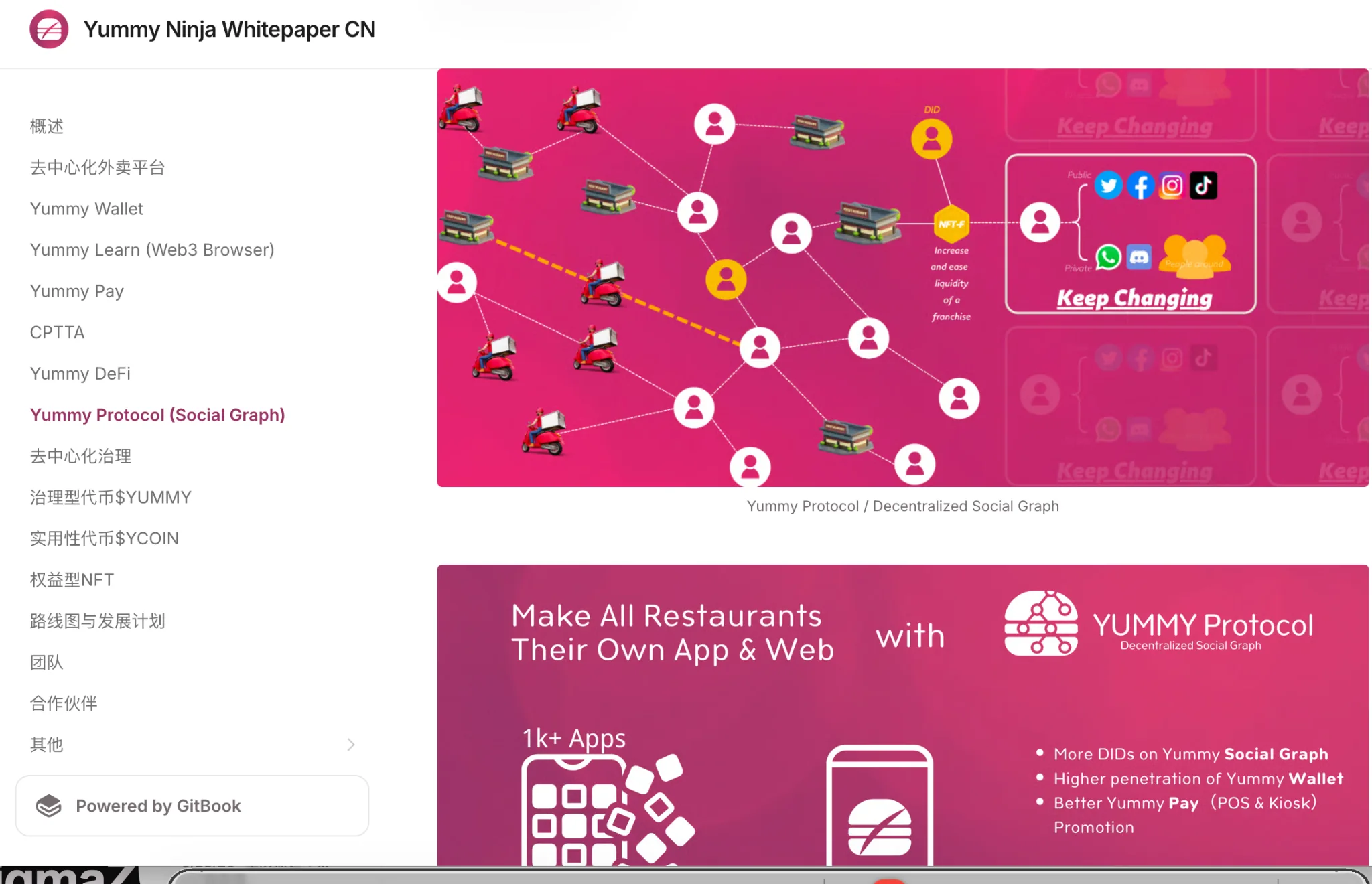View 路线图与发展计划 page

98,621
